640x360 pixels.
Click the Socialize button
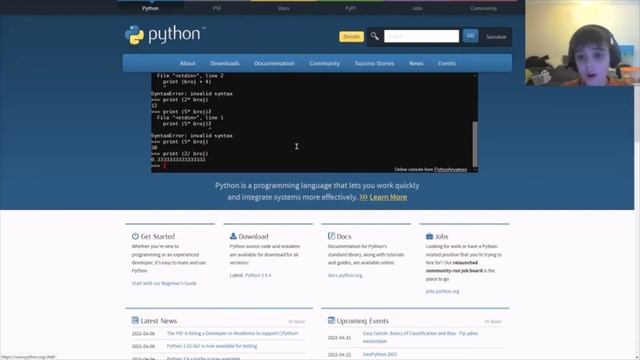(496, 37)
